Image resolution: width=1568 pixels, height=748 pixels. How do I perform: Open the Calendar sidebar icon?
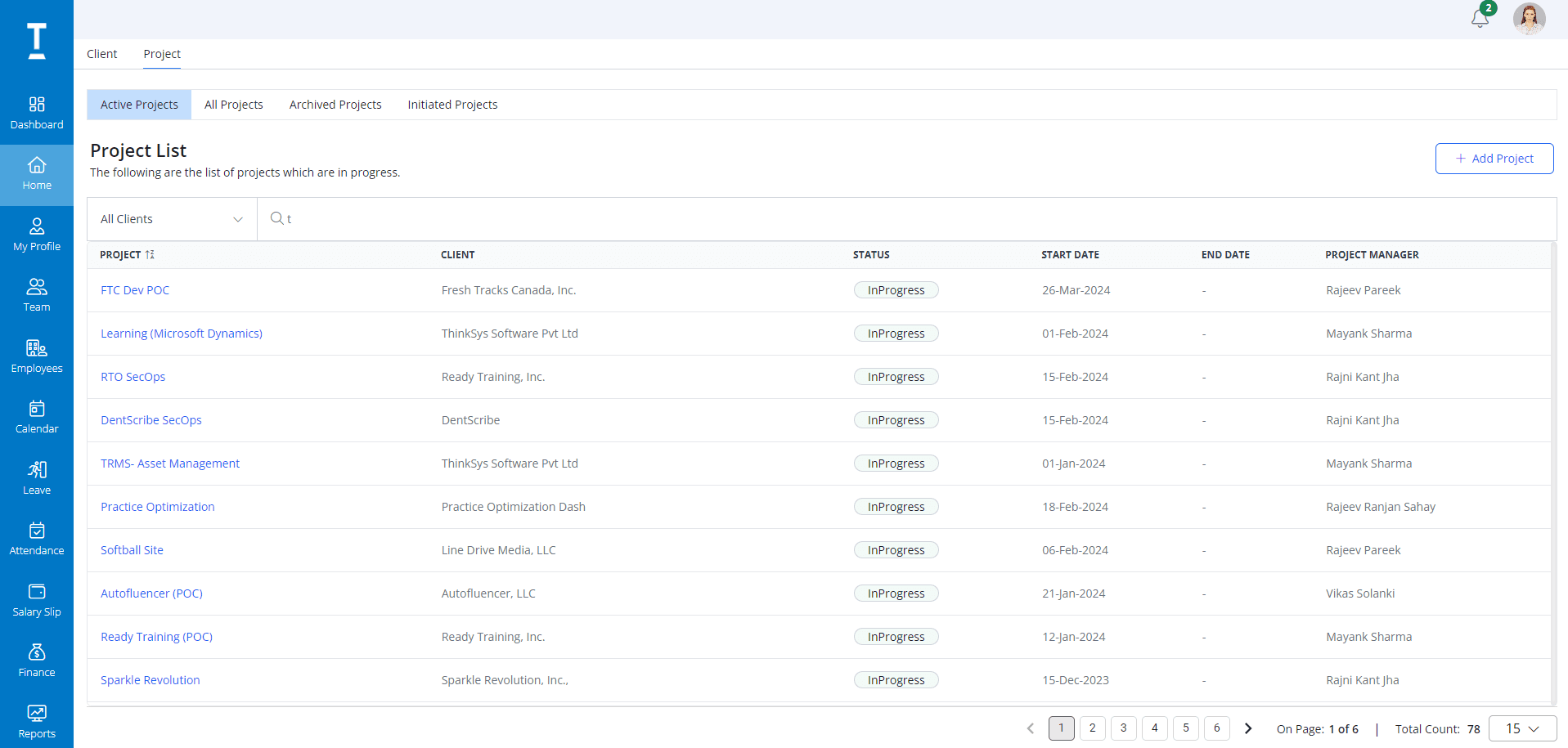click(37, 418)
